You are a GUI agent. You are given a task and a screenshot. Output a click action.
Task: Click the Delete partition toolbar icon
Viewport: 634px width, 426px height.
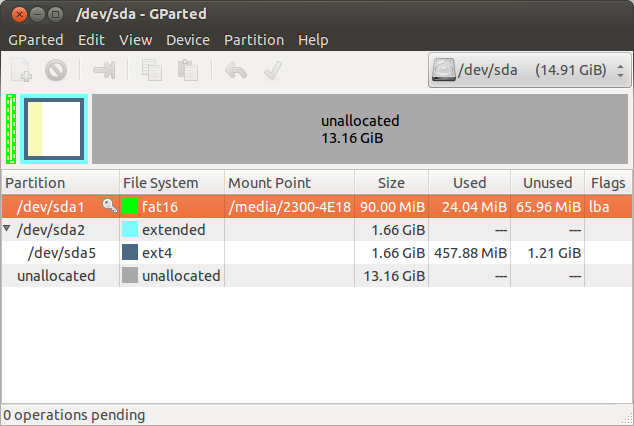56,71
